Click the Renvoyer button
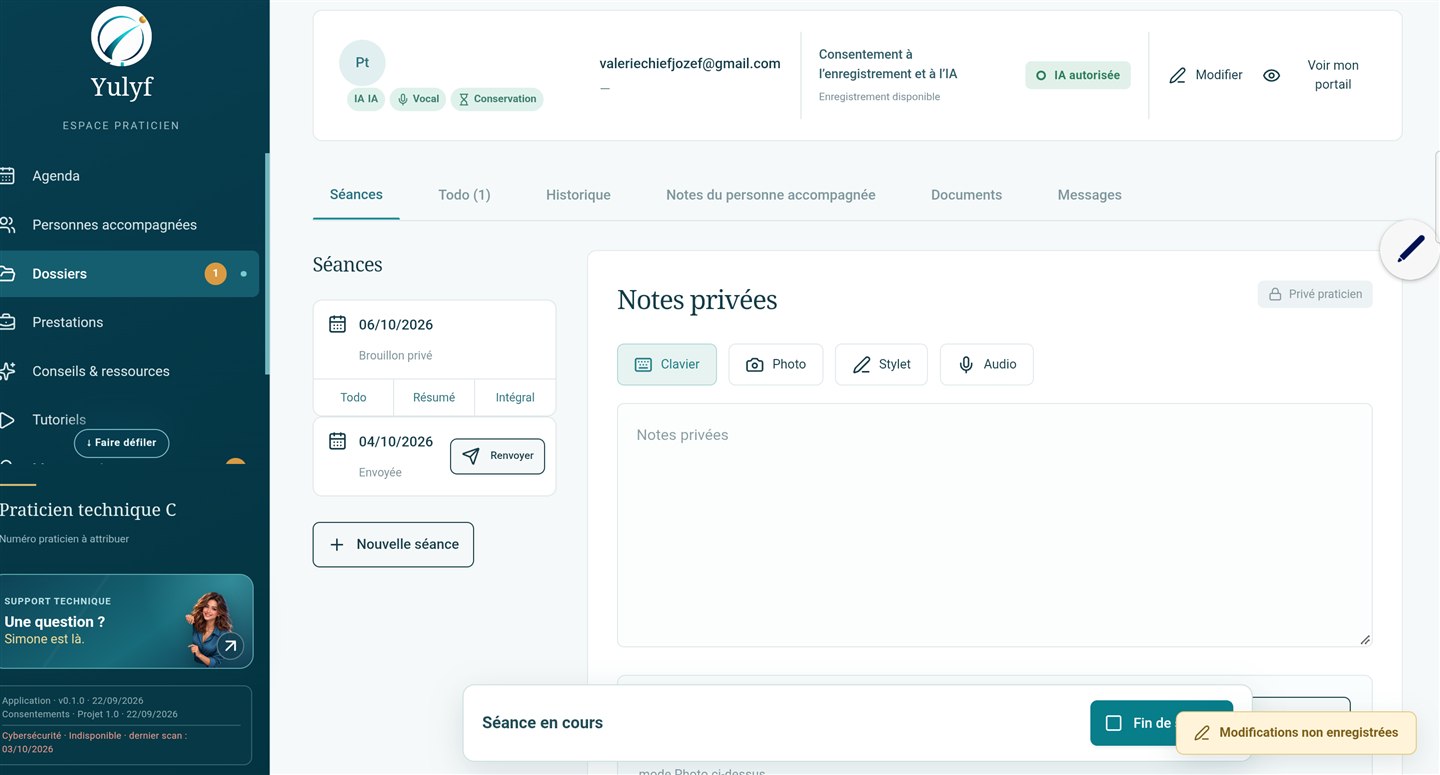This screenshot has width=1440, height=775. [497, 456]
